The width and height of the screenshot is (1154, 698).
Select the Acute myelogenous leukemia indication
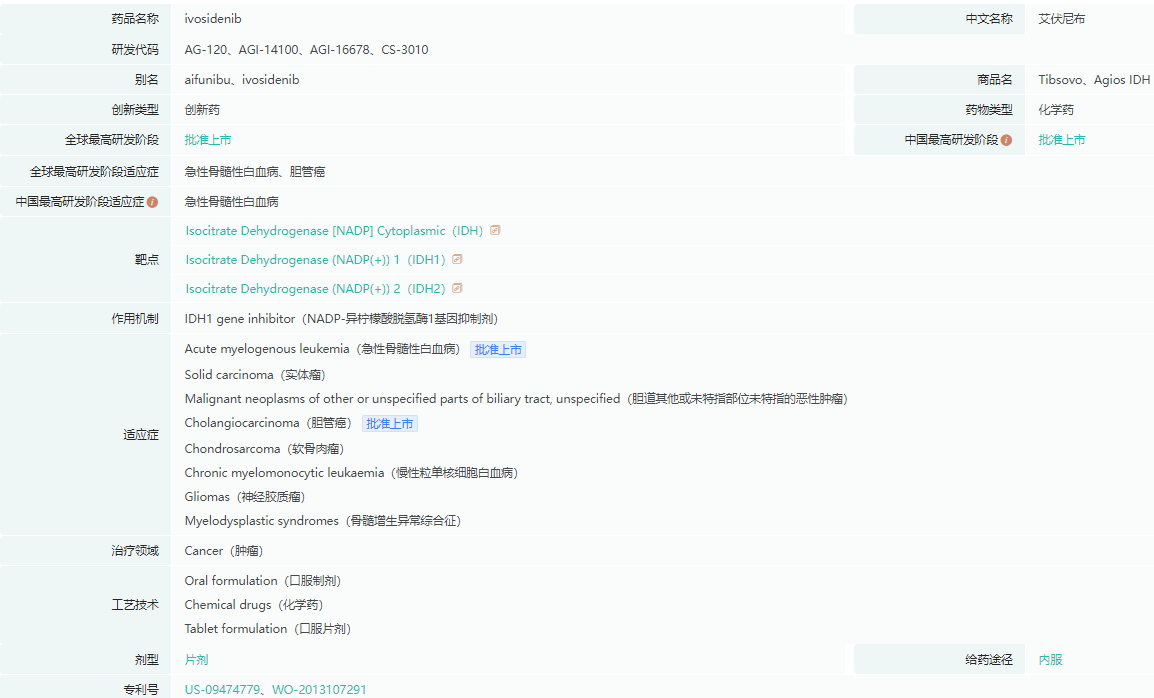coord(322,349)
